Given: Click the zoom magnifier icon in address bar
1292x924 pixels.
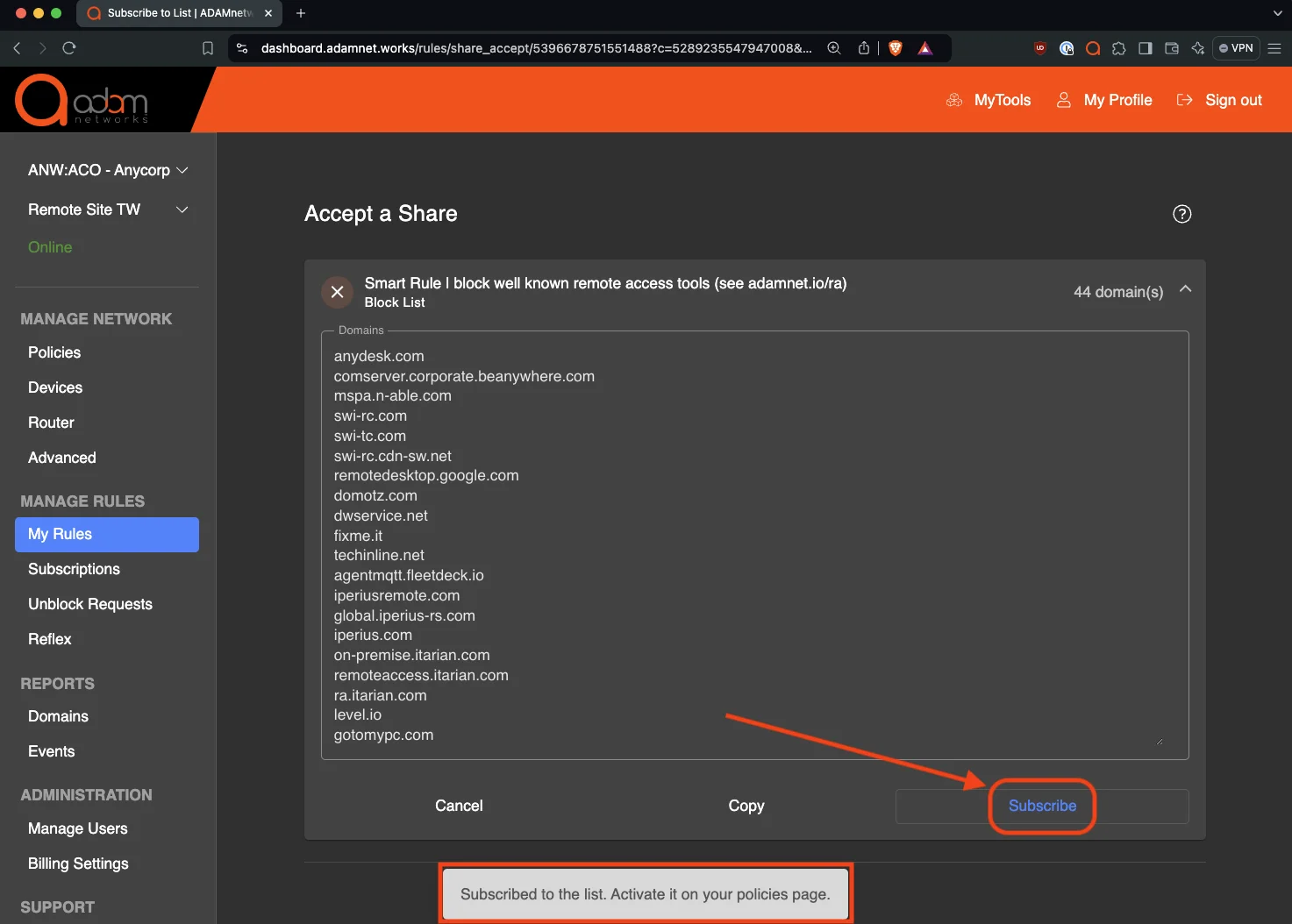Looking at the screenshot, I should tap(834, 48).
